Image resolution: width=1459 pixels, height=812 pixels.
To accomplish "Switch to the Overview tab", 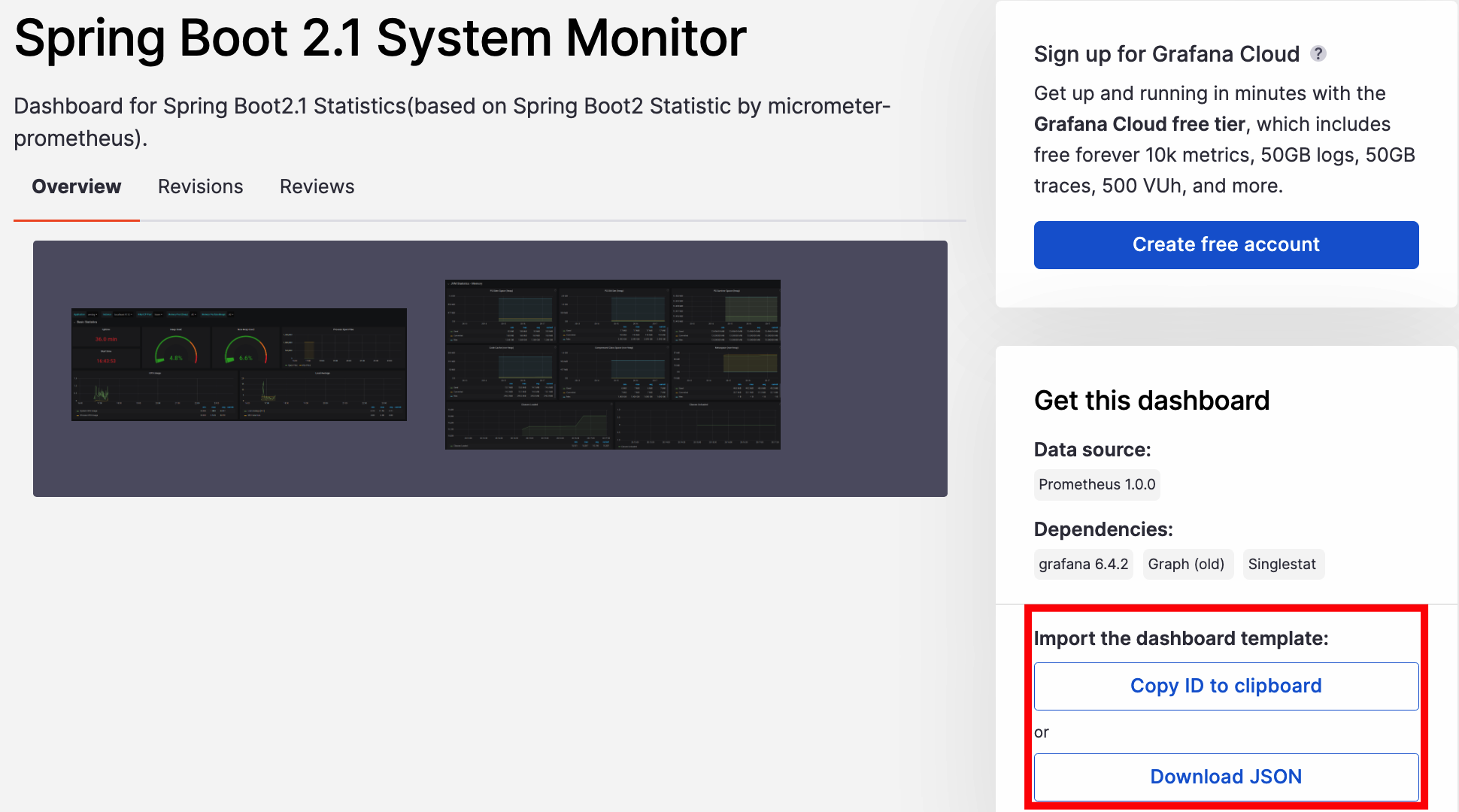I will pyautogui.click(x=76, y=186).
